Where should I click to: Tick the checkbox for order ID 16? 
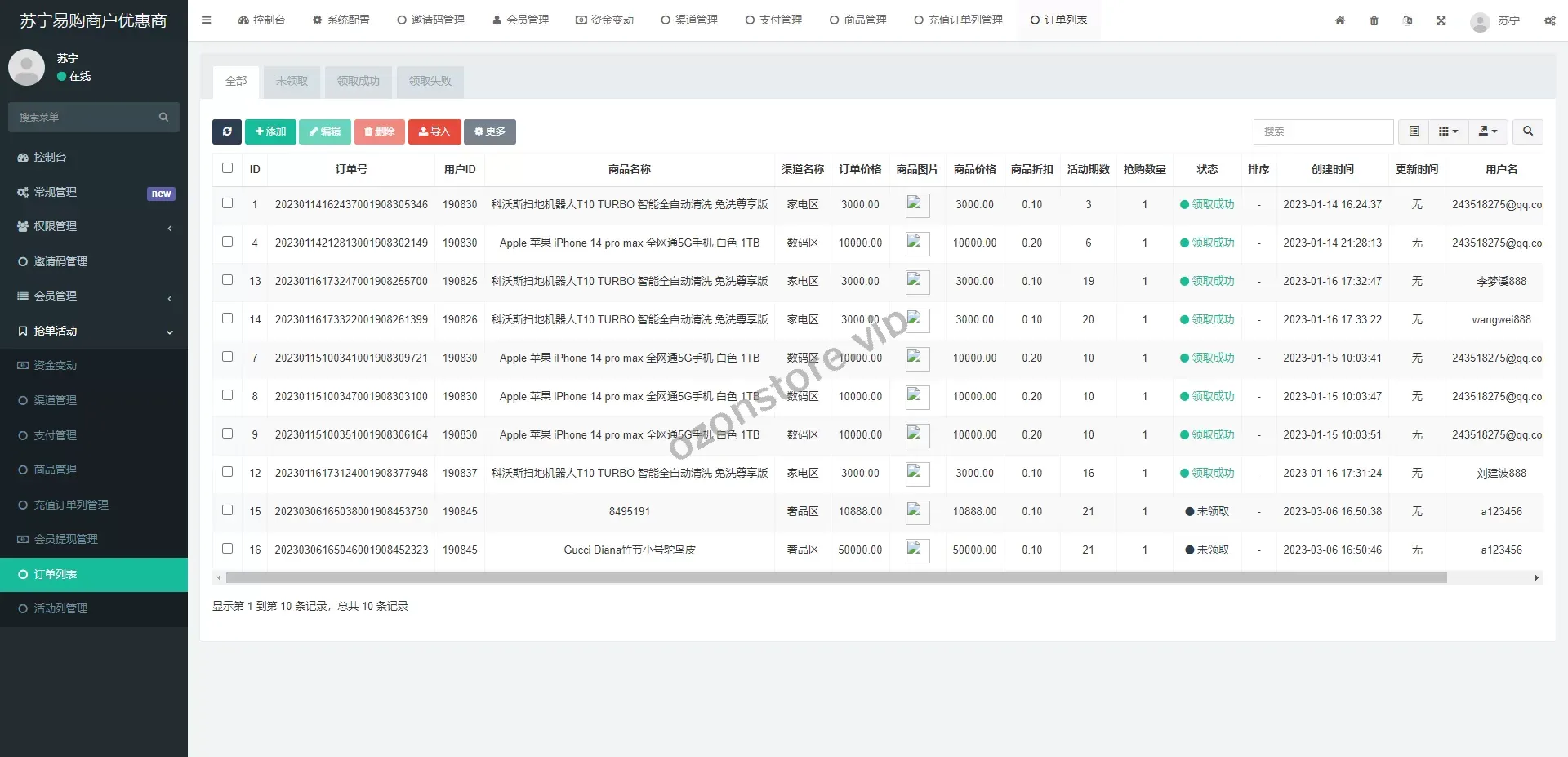pos(228,549)
